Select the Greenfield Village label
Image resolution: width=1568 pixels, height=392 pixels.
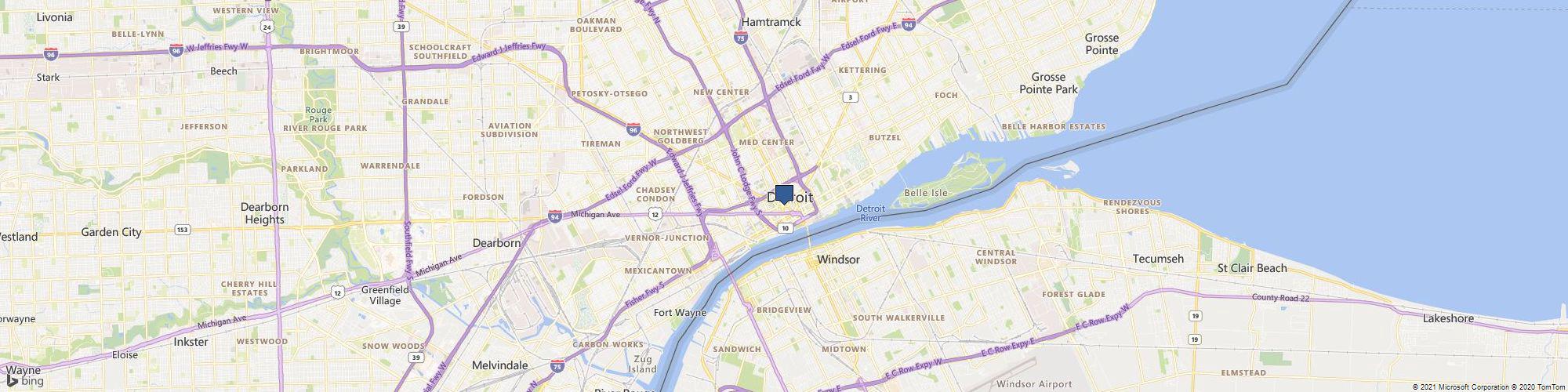tap(385, 295)
